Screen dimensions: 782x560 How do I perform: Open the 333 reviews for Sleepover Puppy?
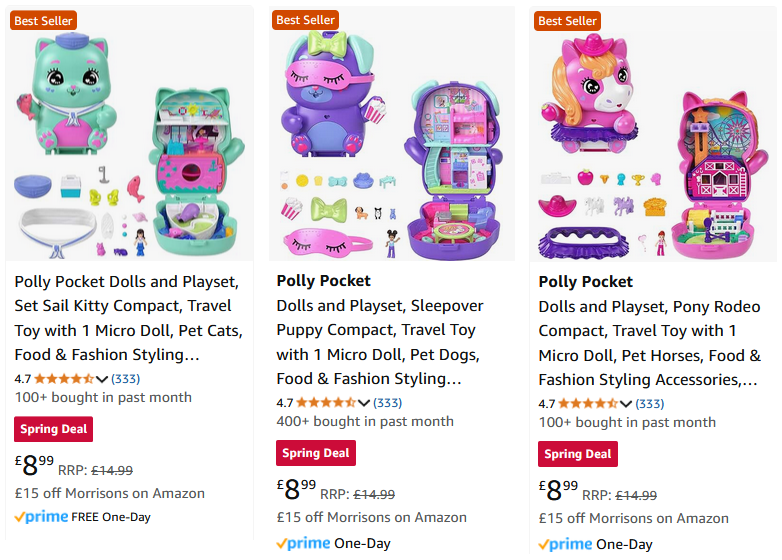coord(387,403)
